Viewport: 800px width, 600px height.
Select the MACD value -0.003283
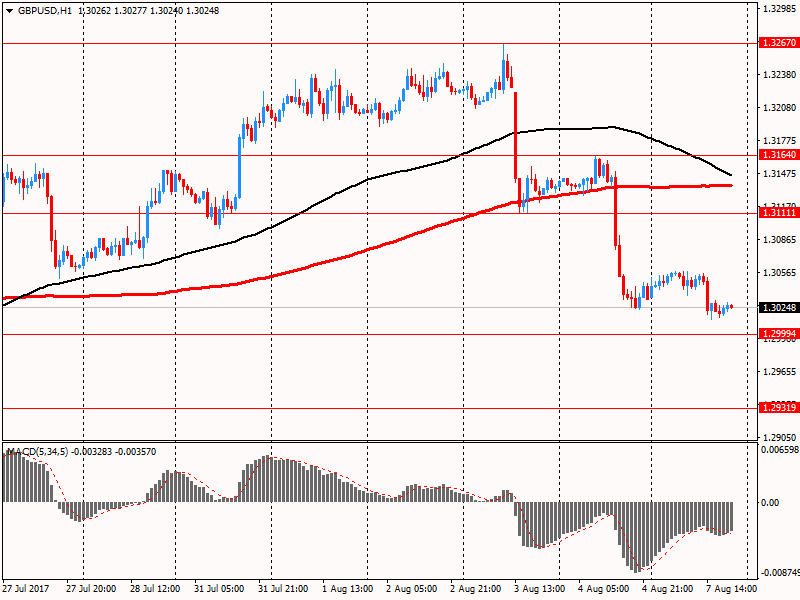point(91,452)
